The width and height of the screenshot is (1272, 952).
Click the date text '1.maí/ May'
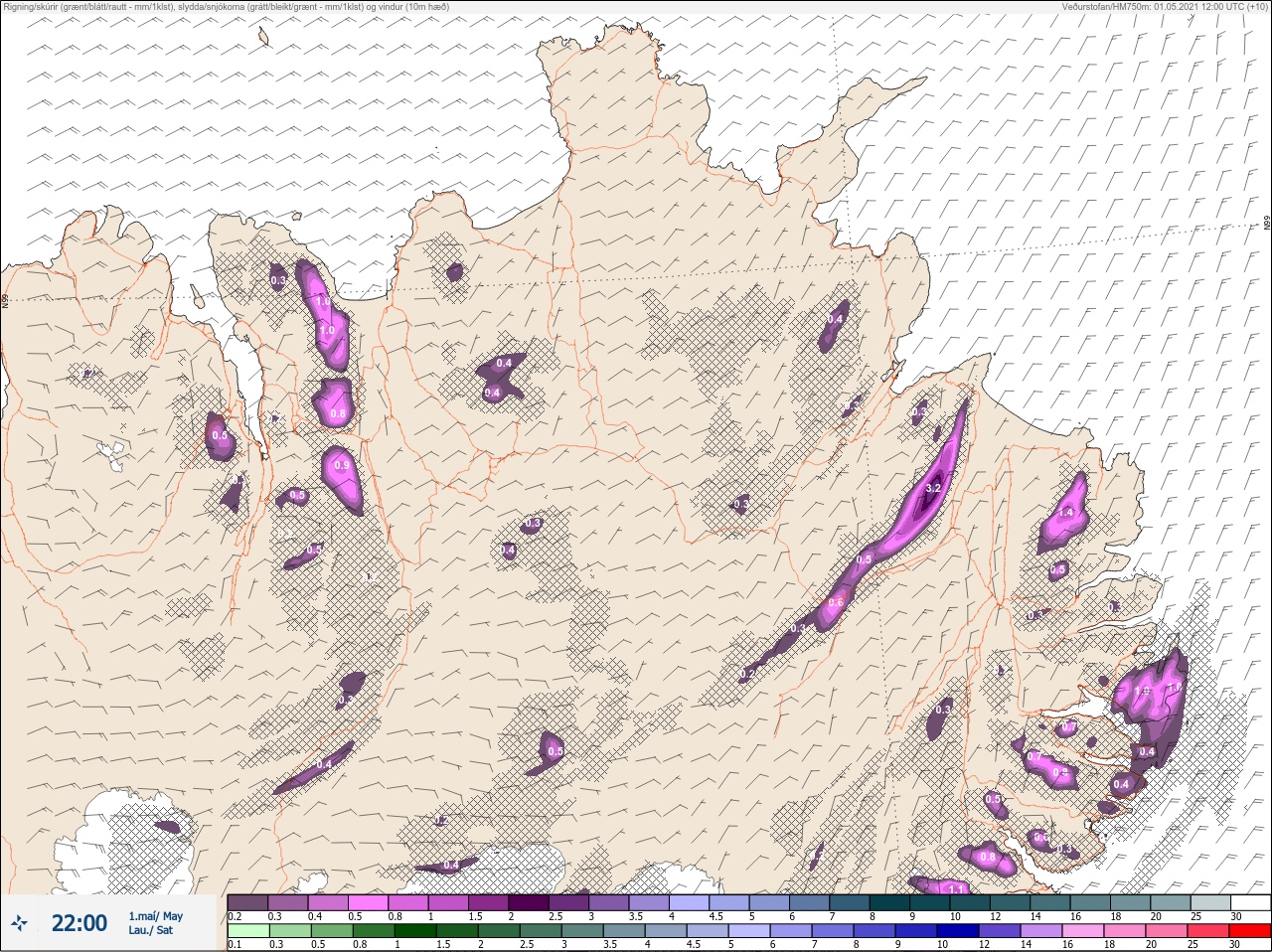coord(155,916)
